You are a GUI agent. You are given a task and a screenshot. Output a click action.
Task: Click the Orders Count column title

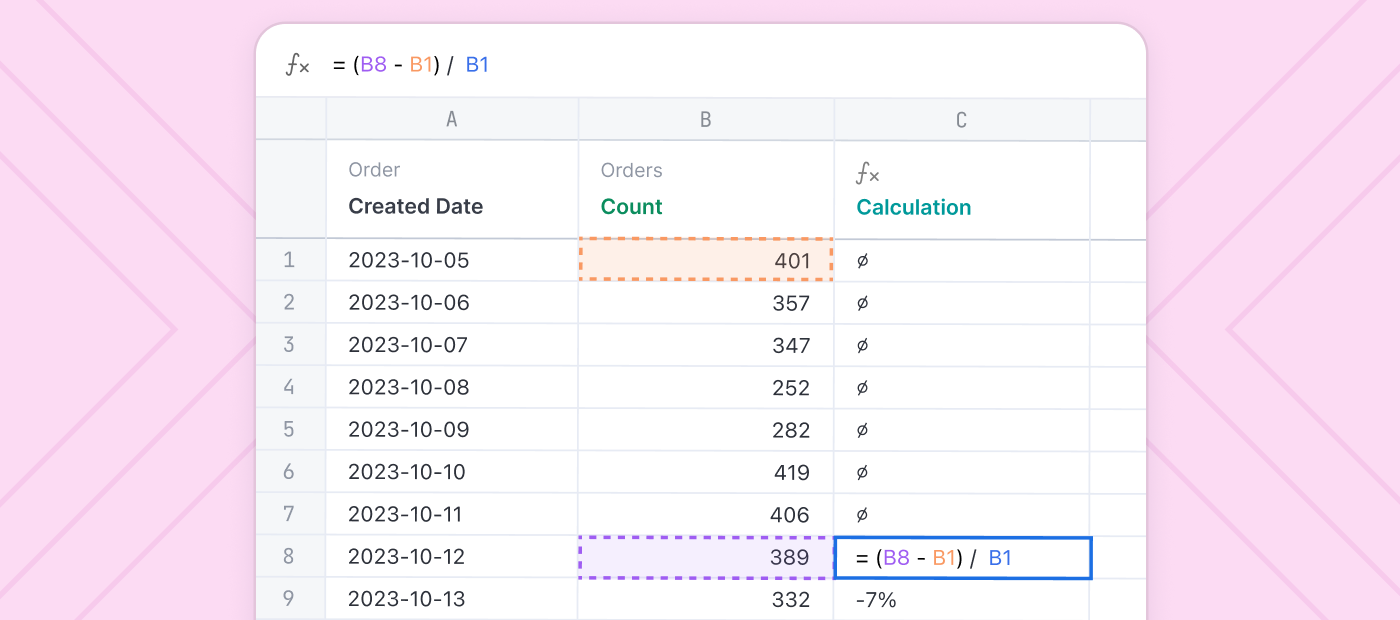point(631,207)
